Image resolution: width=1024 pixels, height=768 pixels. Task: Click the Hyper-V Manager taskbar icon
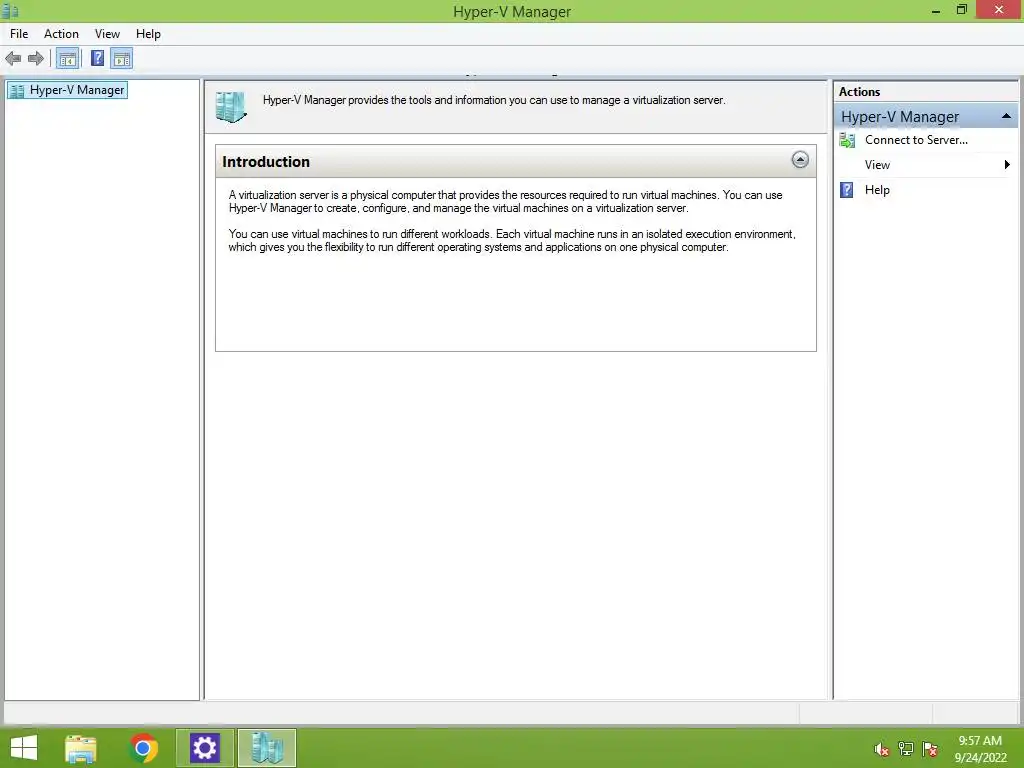coord(266,748)
